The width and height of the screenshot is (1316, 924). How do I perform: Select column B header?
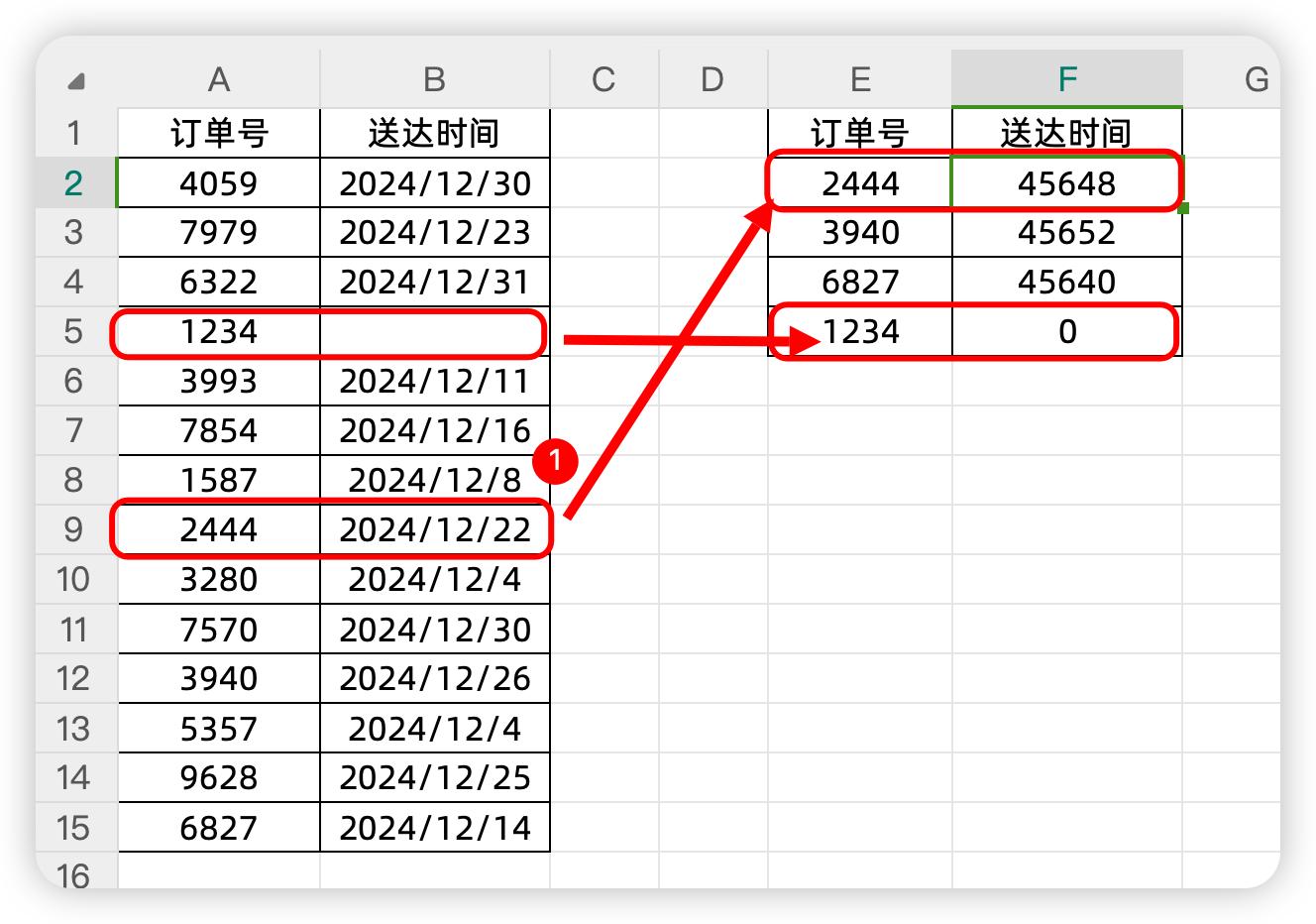[434, 79]
